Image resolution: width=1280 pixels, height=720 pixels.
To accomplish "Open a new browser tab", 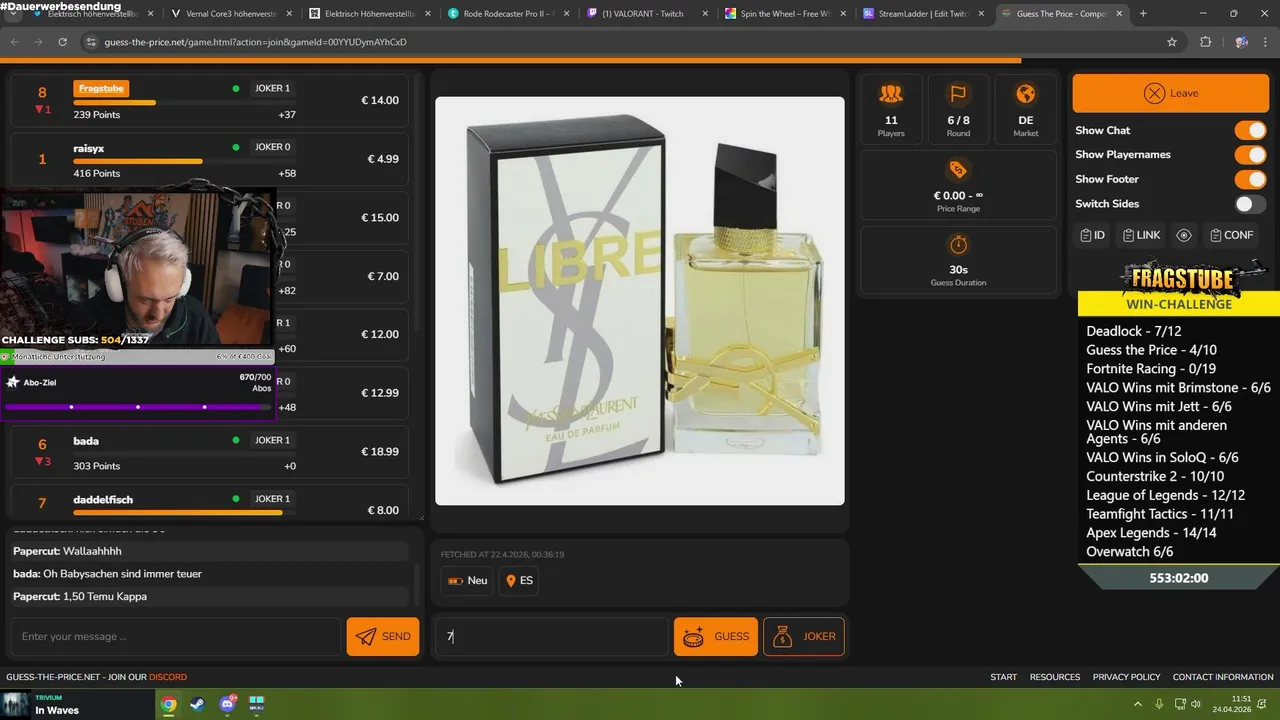I will (x=1143, y=14).
